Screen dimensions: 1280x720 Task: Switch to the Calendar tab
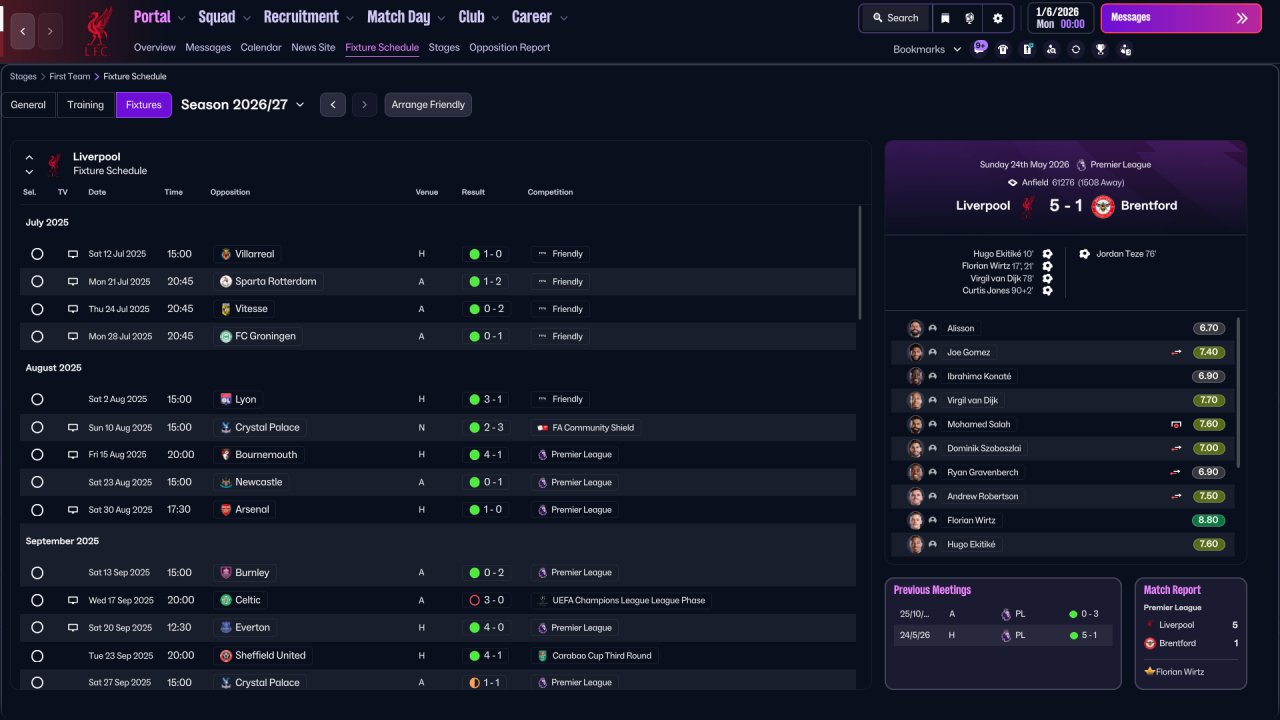[x=261, y=48]
